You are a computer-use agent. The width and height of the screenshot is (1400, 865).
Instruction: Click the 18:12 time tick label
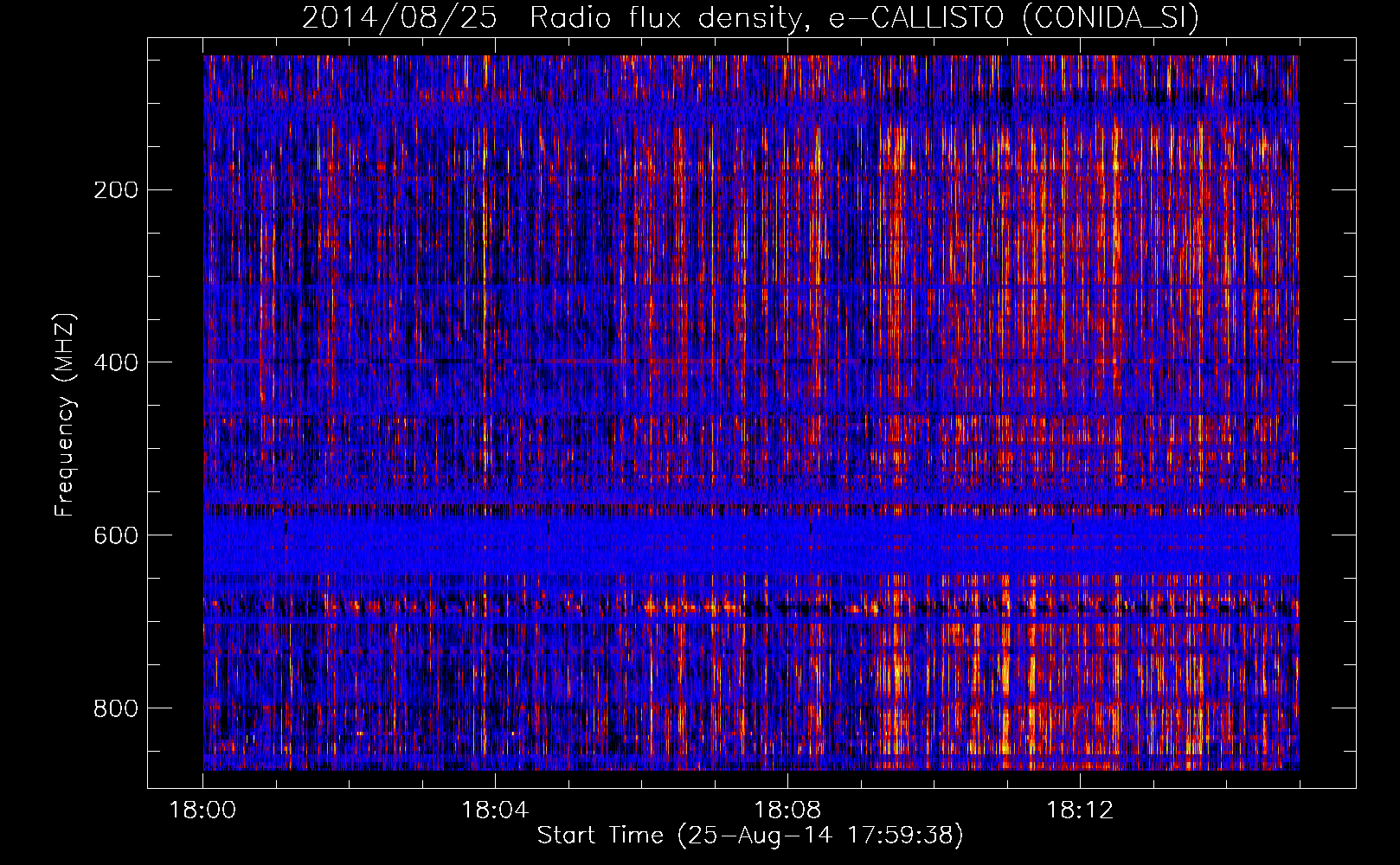(1080, 810)
